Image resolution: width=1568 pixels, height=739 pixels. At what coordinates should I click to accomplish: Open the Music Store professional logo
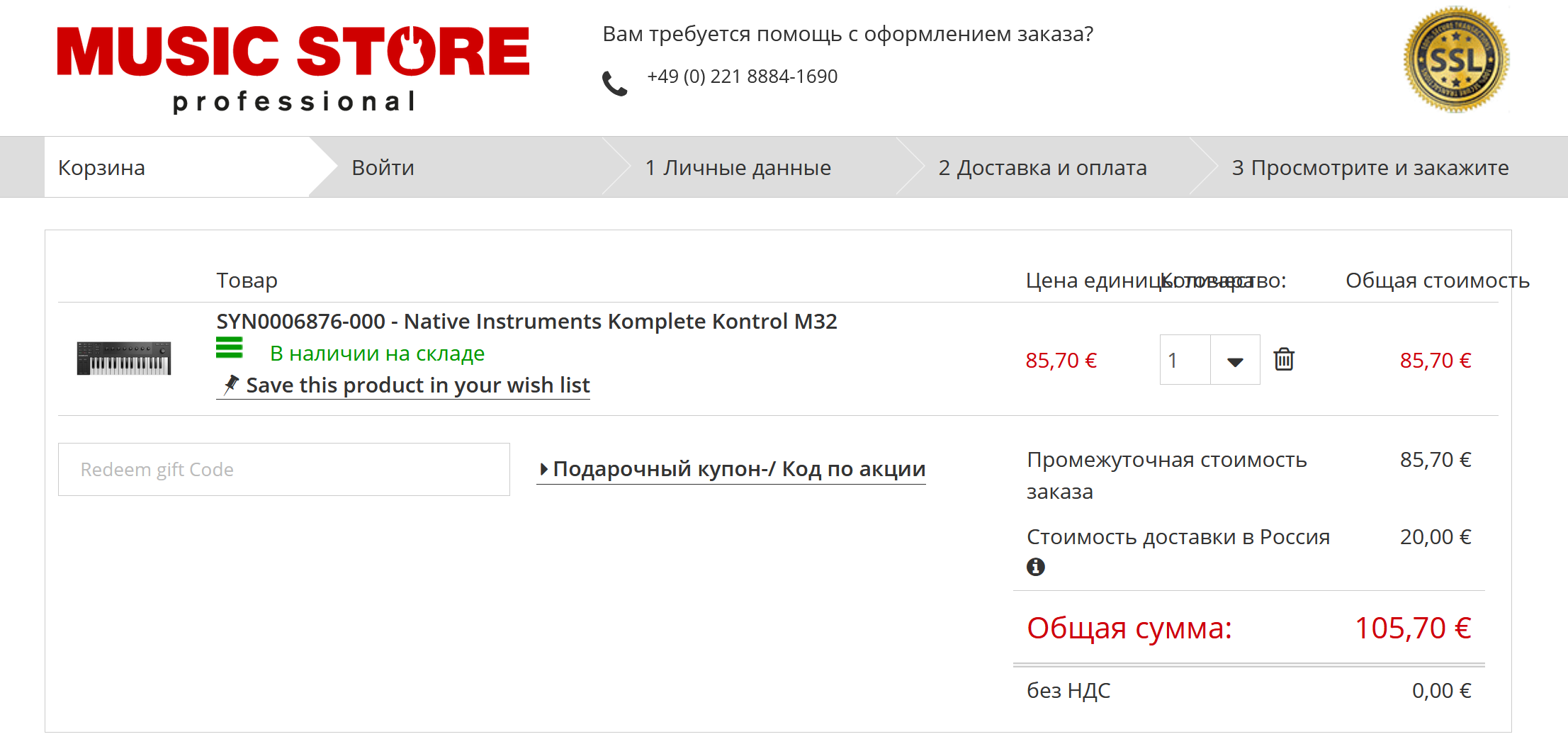293,69
